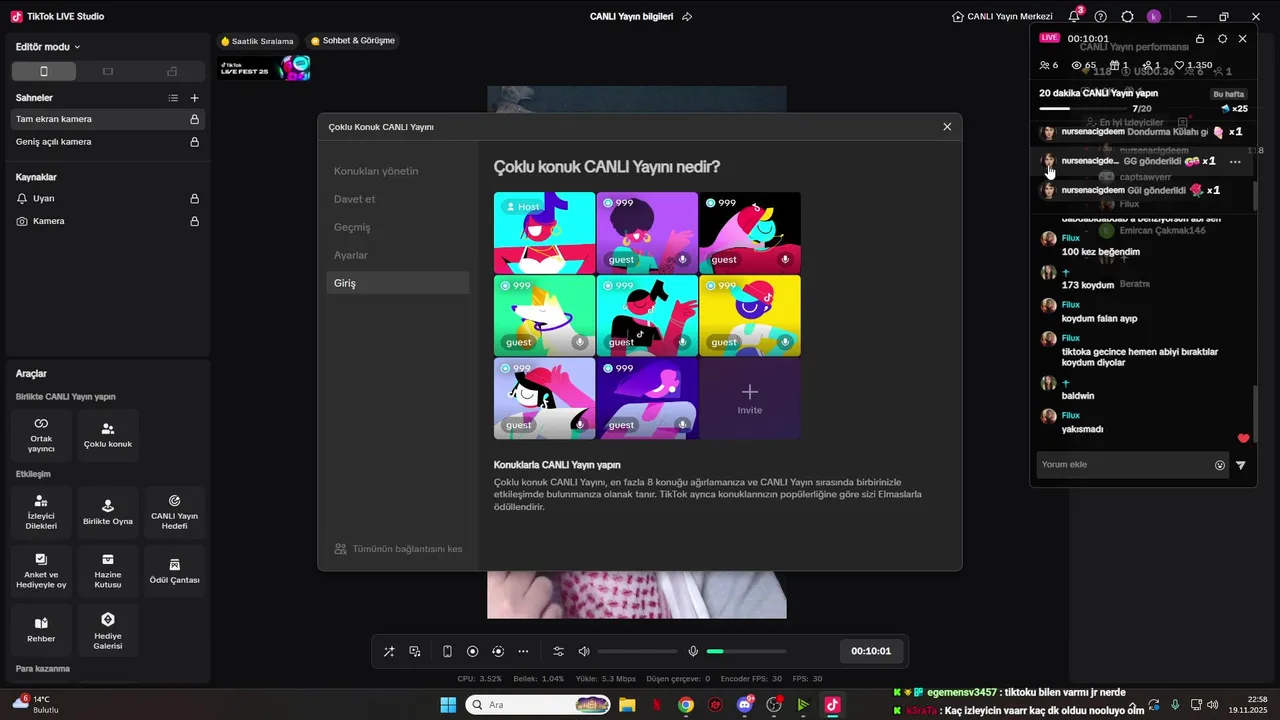Click the Invite plus tile
The width and height of the screenshot is (1280, 720).
tap(750, 399)
